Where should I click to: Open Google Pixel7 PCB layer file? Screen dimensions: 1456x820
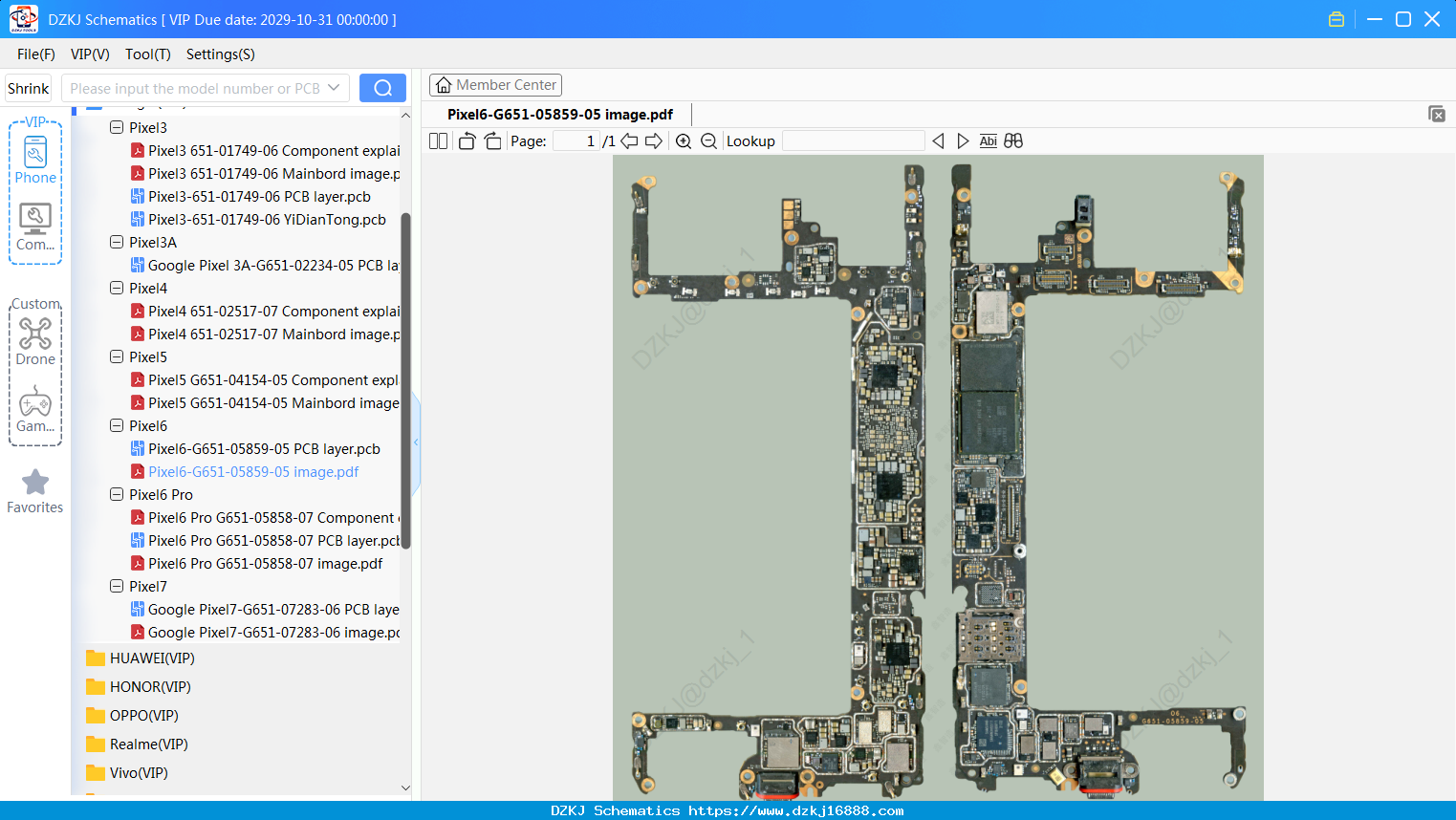click(266, 610)
